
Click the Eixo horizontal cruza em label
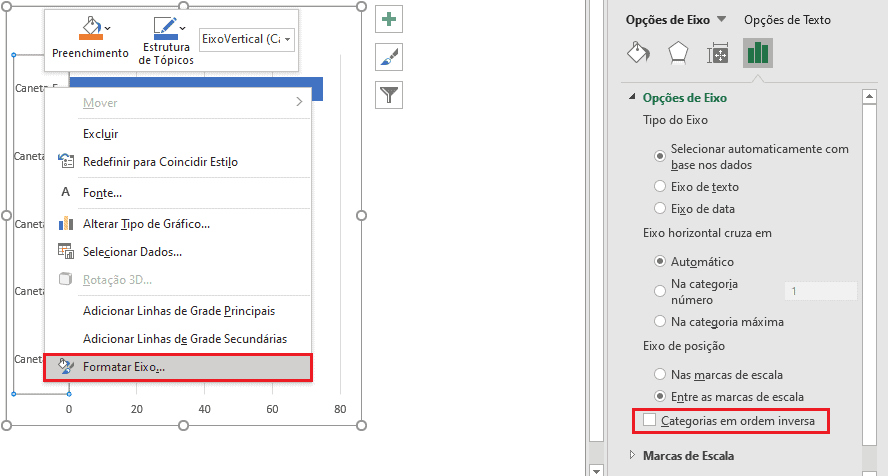707,233
